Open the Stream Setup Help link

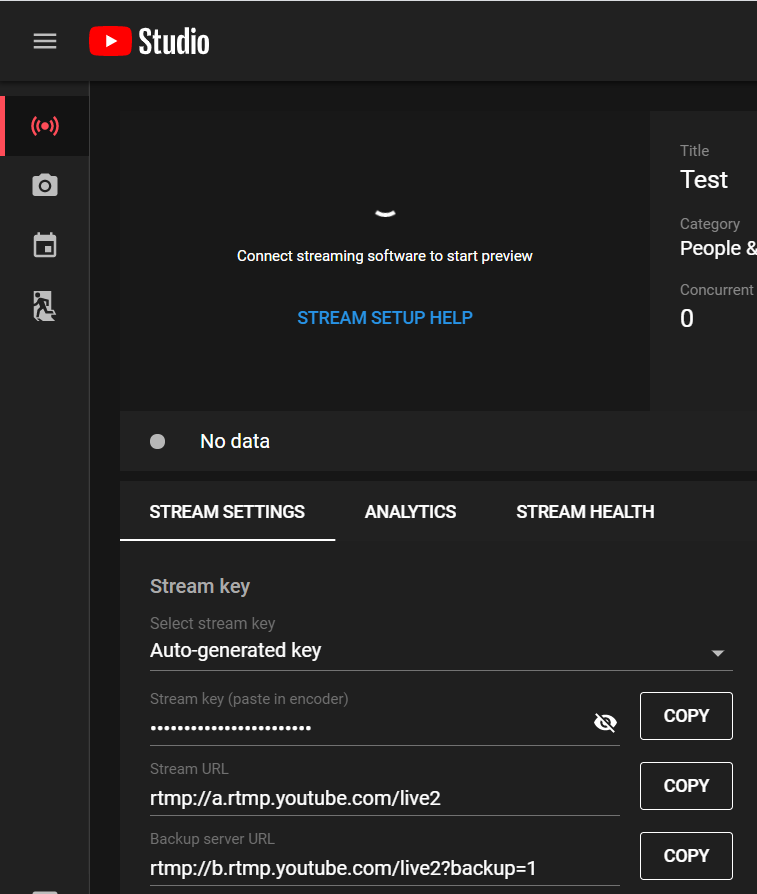click(385, 318)
